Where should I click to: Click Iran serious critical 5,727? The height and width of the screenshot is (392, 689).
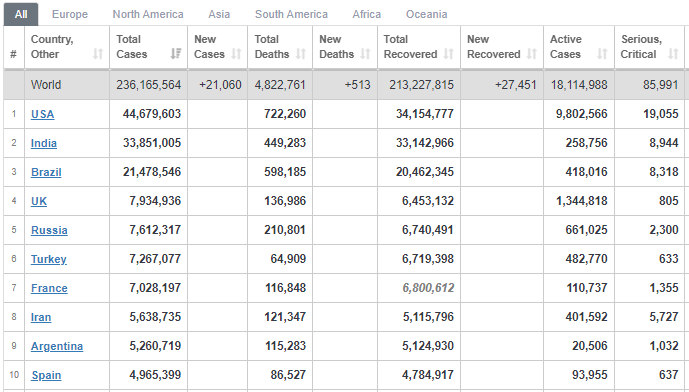coord(664,317)
